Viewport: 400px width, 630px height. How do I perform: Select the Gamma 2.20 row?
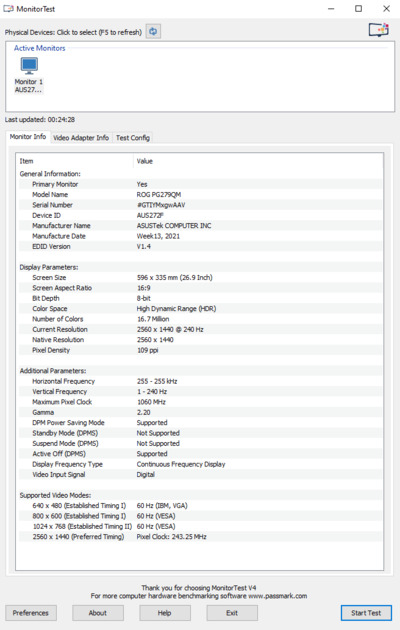click(x=200, y=413)
